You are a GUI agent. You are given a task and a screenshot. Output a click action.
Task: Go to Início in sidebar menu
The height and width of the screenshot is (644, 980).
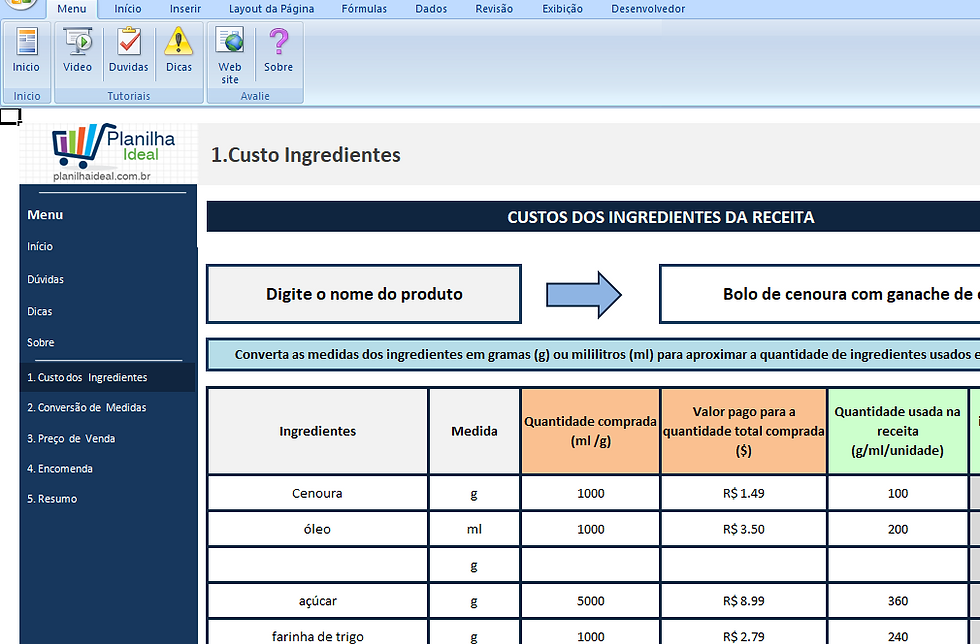(40, 246)
